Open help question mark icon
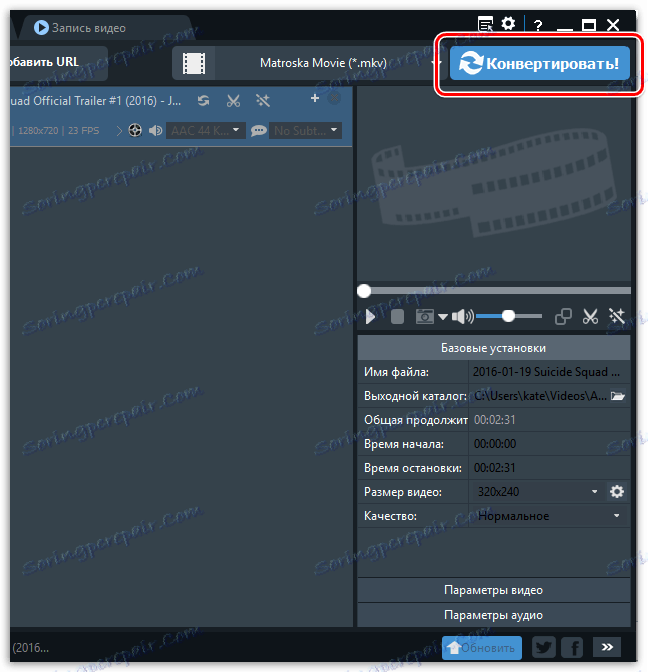This screenshot has height=672, width=648. (x=538, y=25)
